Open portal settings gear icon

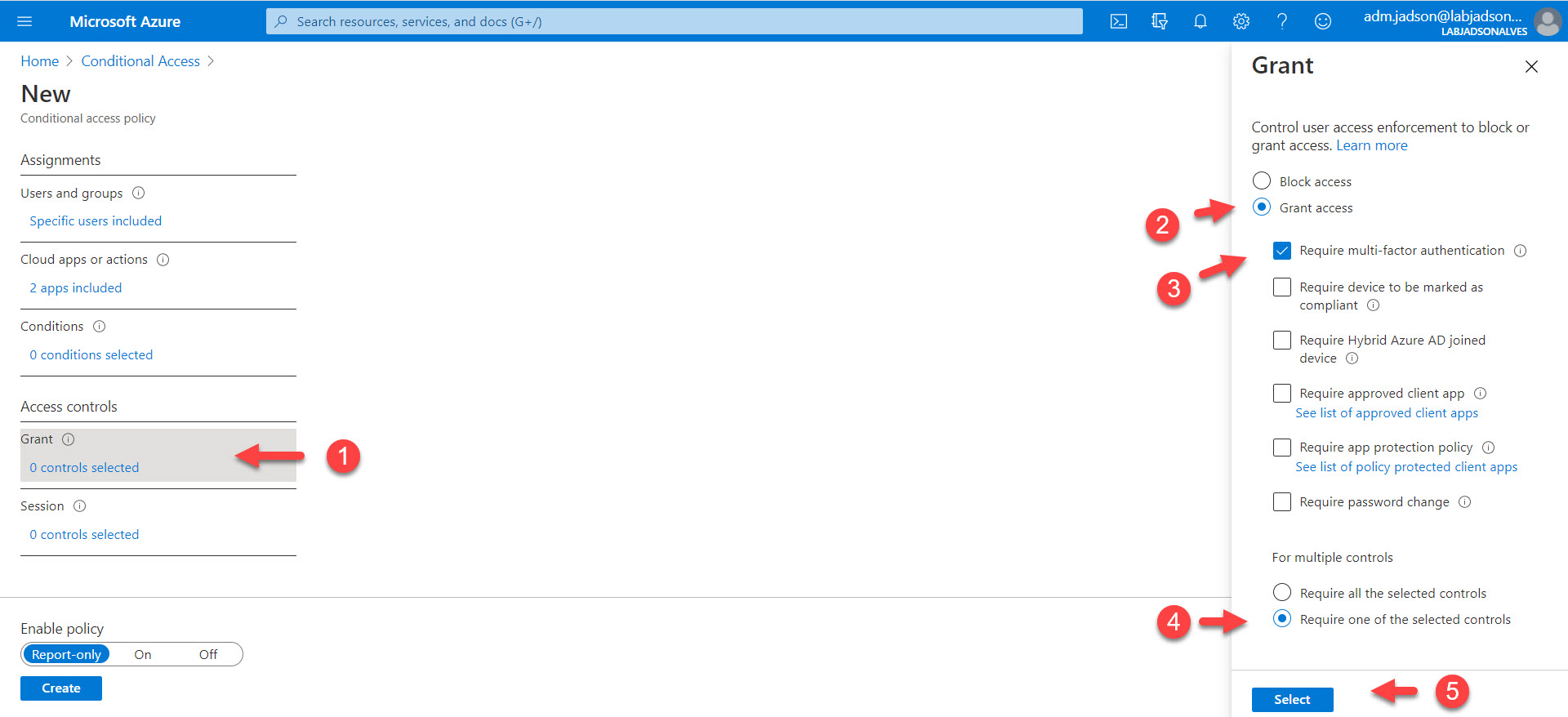tap(1241, 21)
